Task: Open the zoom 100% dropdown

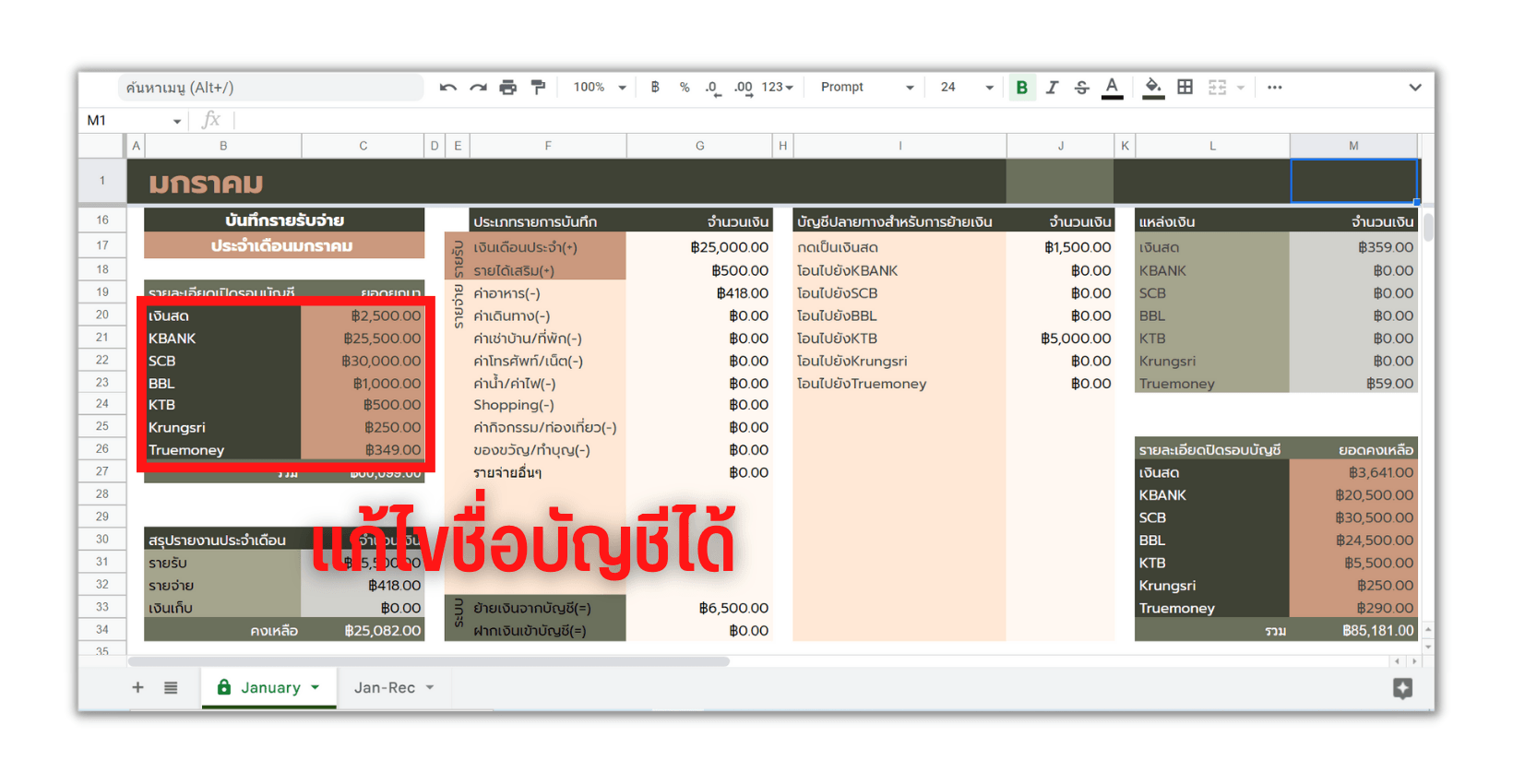Action: [x=600, y=88]
